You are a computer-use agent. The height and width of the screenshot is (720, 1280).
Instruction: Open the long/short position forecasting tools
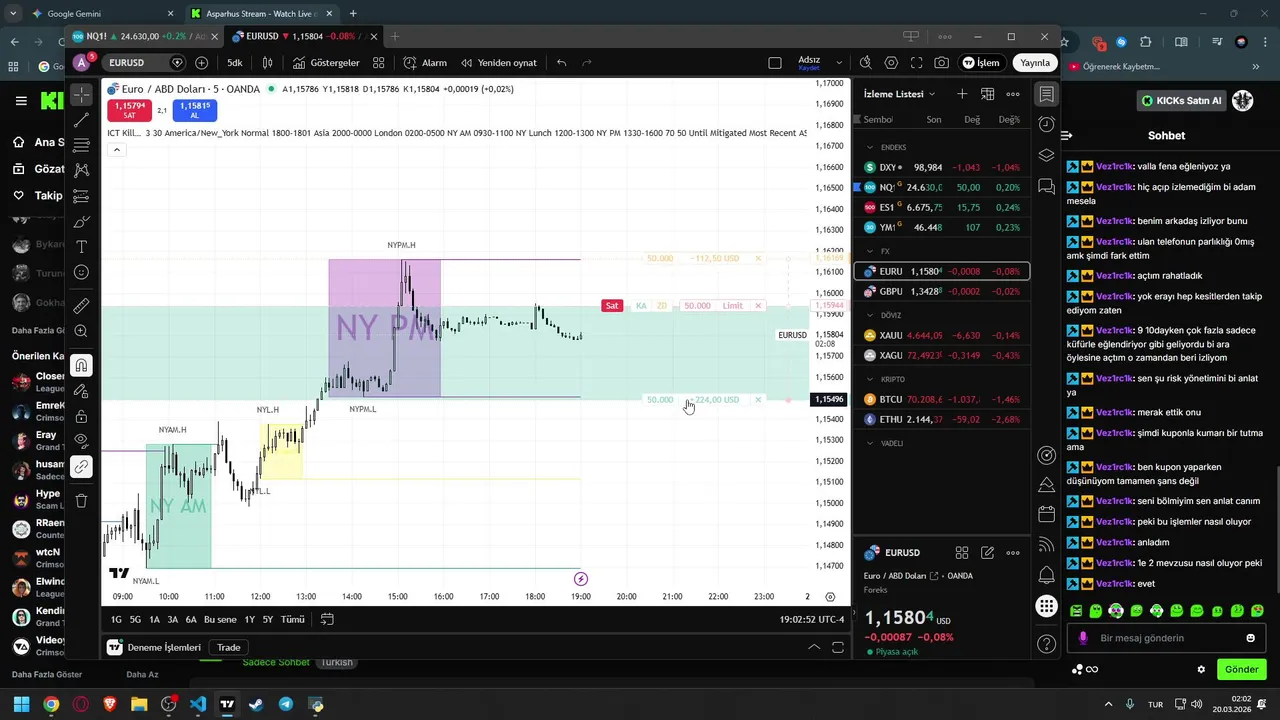point(82,196)
